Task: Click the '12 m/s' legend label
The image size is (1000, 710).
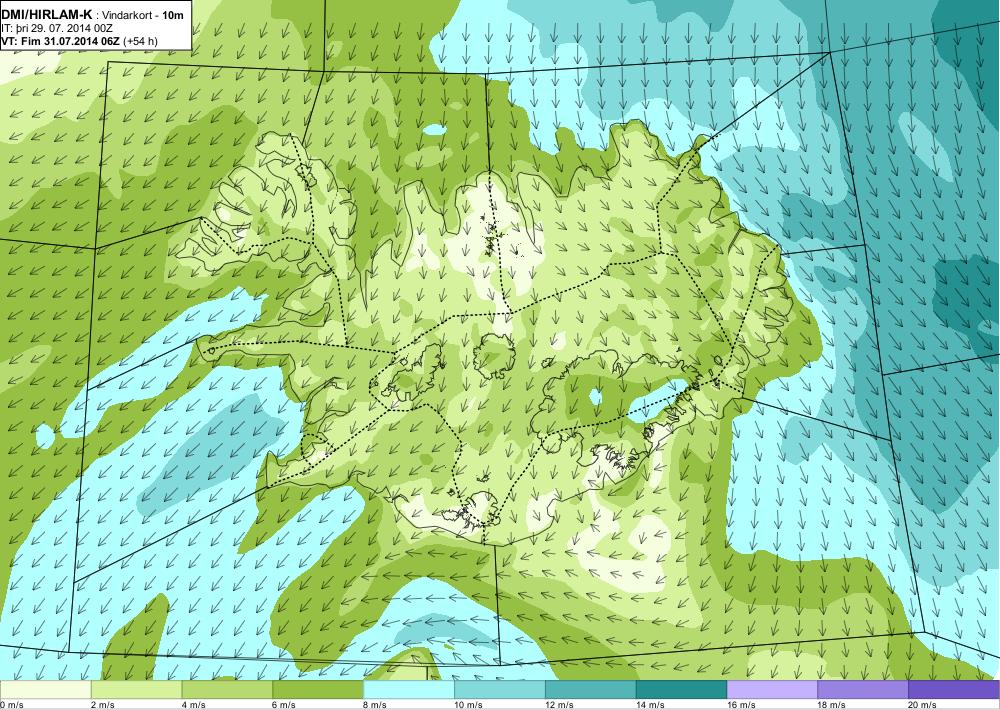Action: tap(559, 705)
